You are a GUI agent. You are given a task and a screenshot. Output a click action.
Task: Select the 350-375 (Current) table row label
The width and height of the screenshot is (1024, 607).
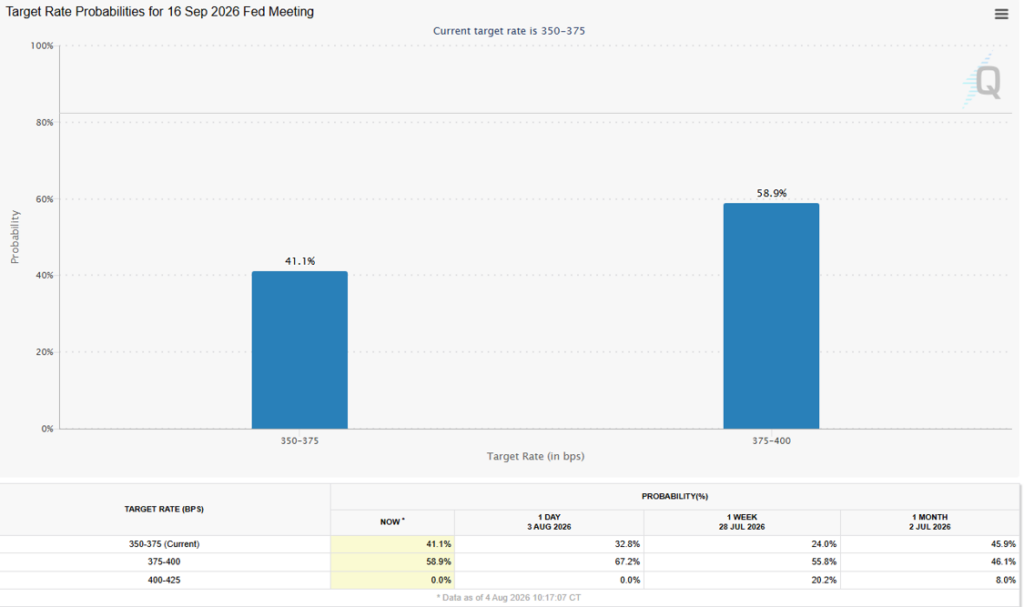[x=164, y=544]
